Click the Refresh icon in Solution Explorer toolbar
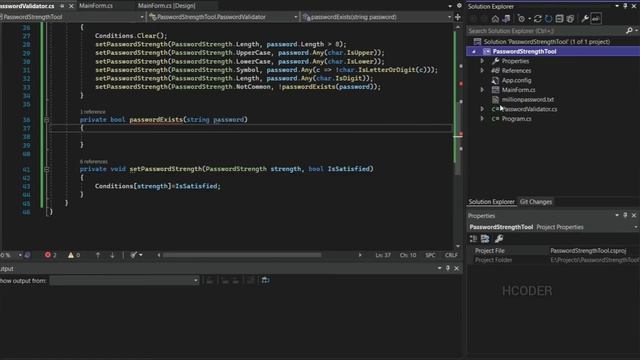The height and width of the screenshot is (360, 640). pos(548,19)
